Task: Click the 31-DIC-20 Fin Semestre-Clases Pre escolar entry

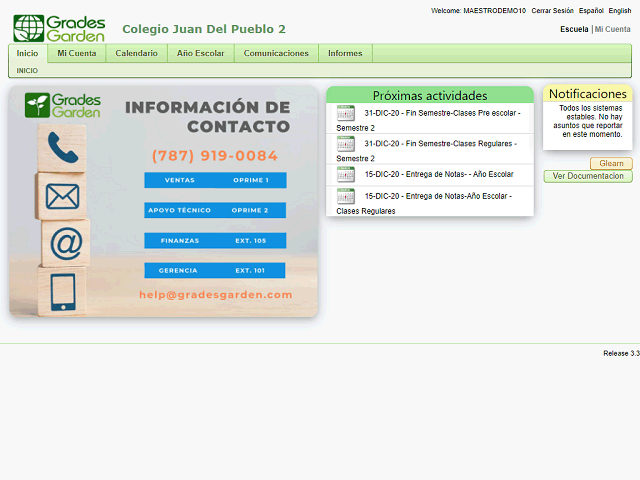Action: (430, 118)
